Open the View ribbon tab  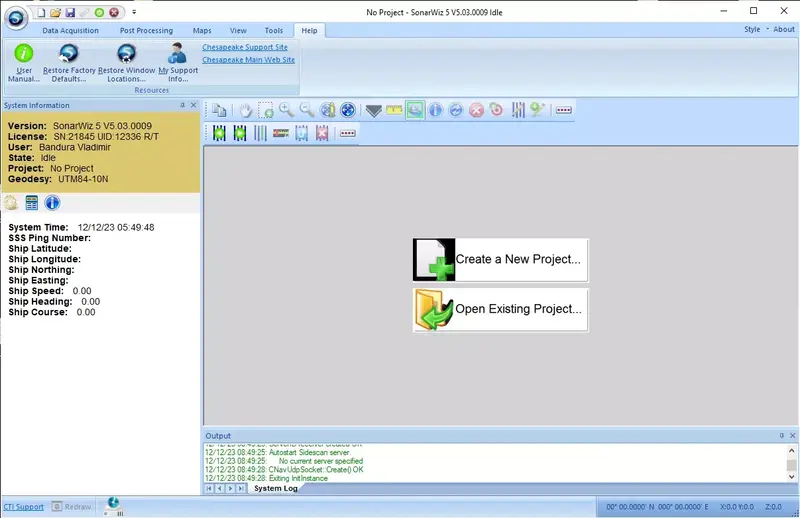(238, 31)
